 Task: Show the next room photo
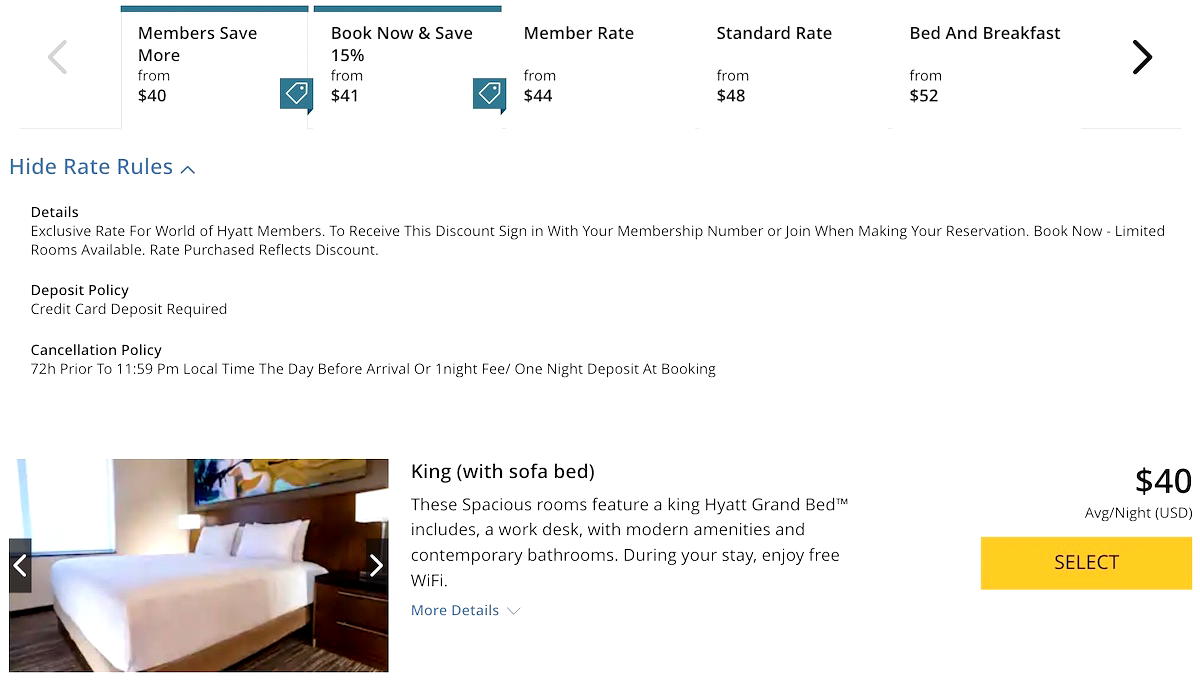(376, 566)
